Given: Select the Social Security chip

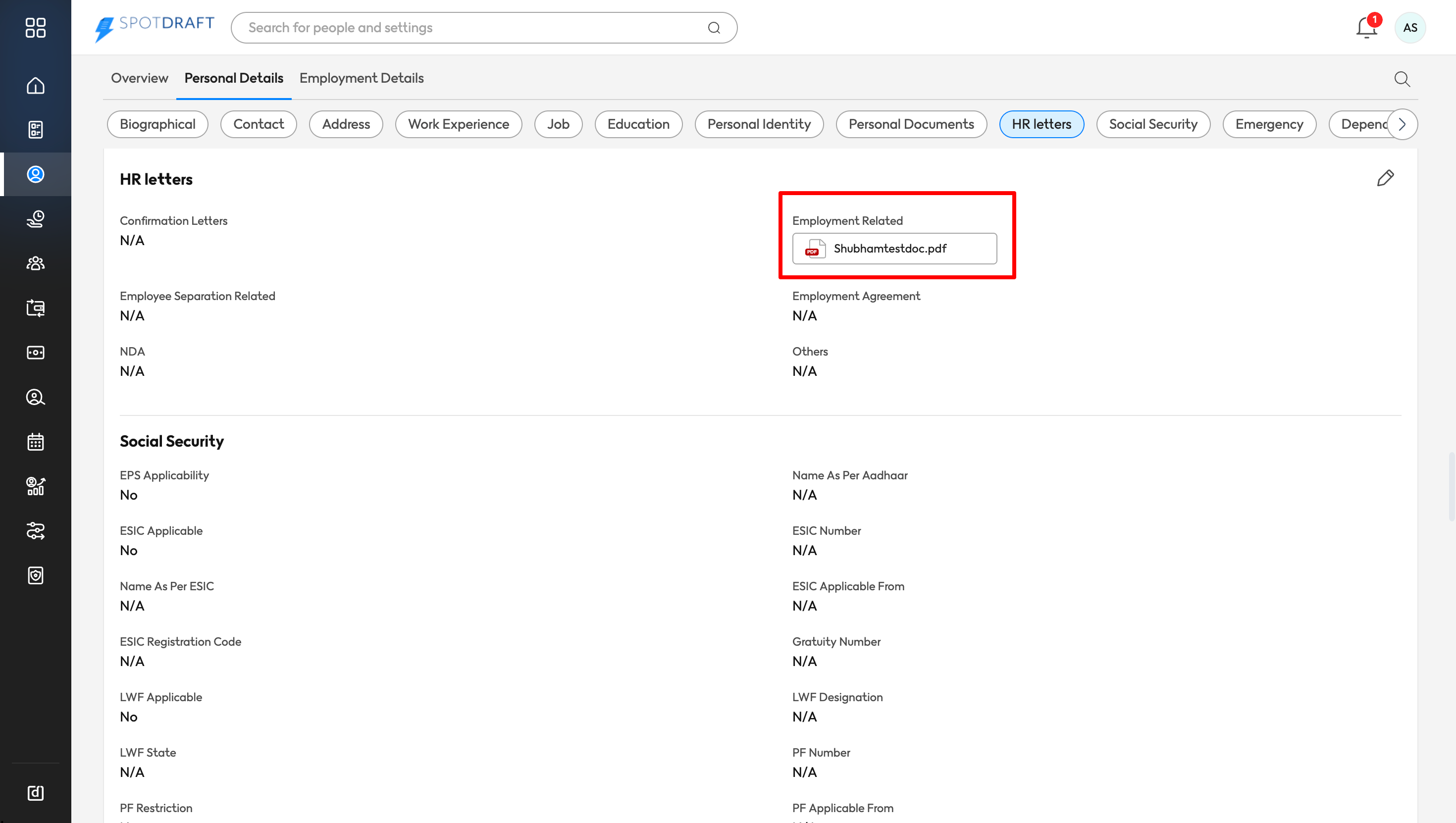Looking at the screenshot, I should tap(1152, 124).
